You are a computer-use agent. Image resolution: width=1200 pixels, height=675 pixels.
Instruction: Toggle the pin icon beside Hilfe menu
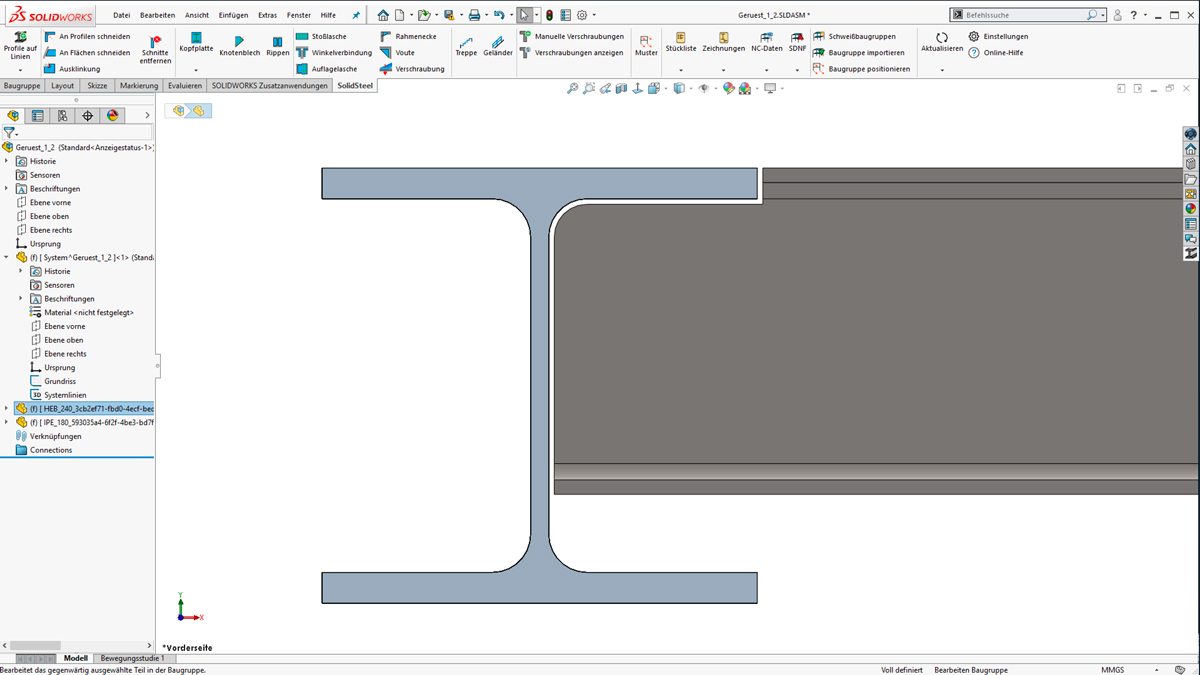(355, 16)
